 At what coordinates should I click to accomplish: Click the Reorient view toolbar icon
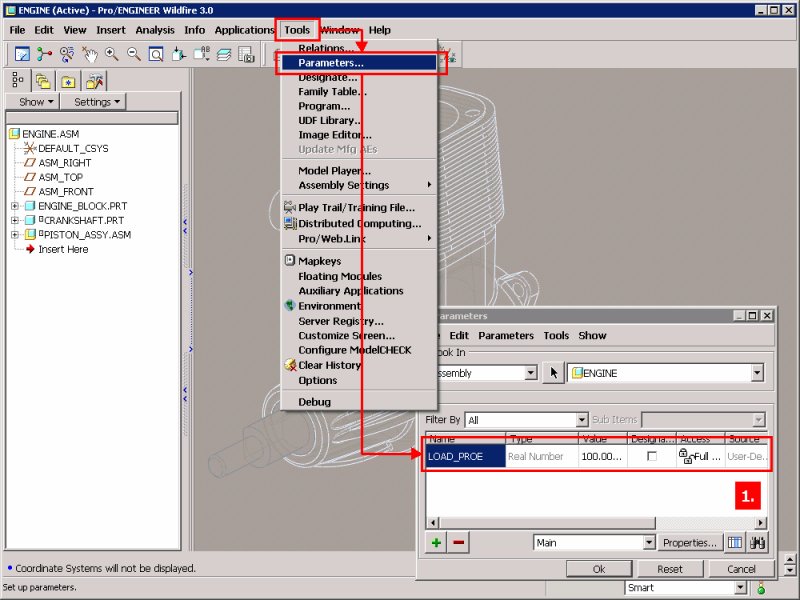click(179, 54)
